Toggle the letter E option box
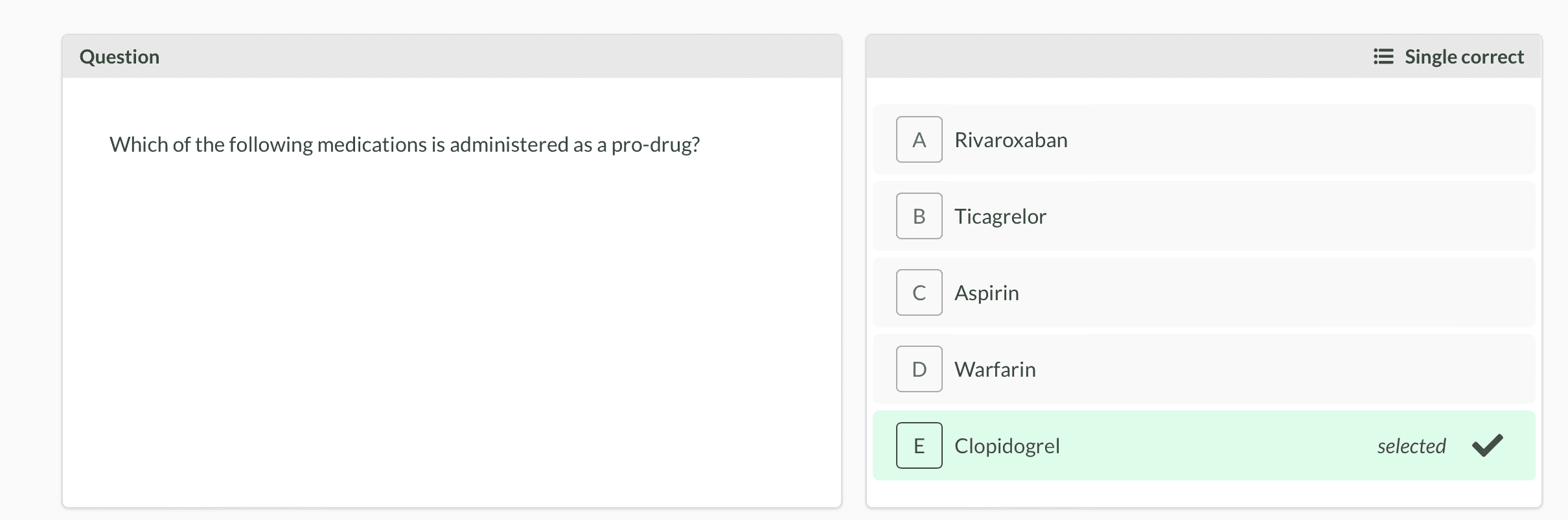Image resolution: width=1568 pixels, height=520 pixels. click(x=919, y=445)
